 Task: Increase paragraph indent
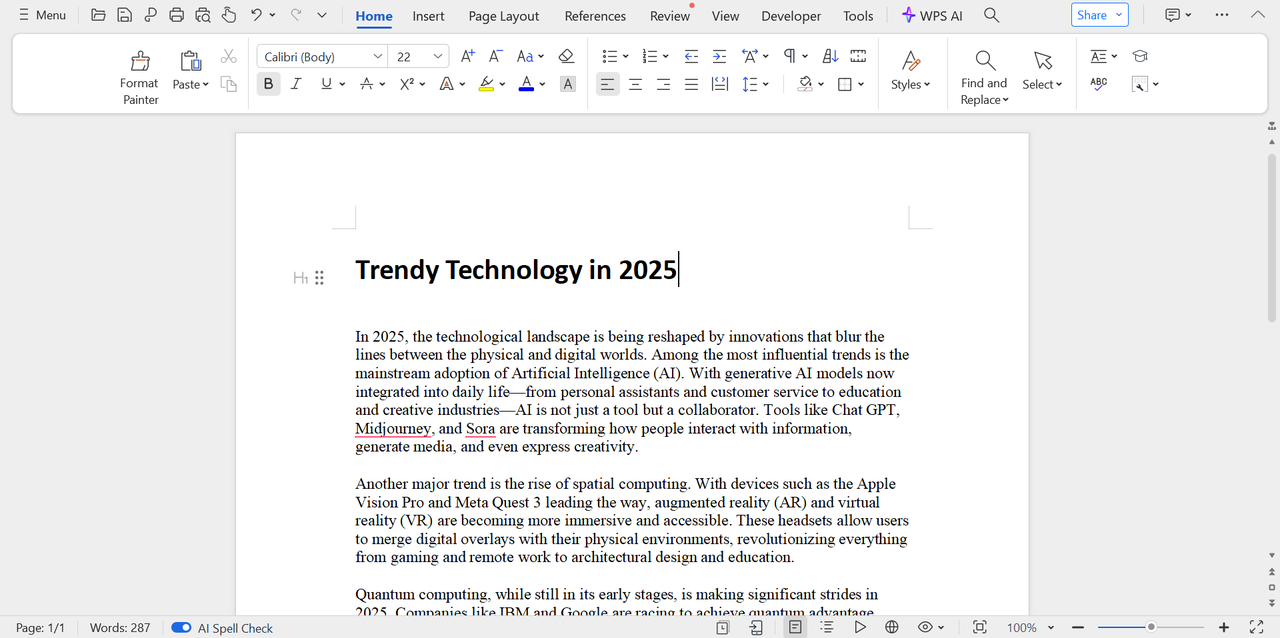pos(719,56)
